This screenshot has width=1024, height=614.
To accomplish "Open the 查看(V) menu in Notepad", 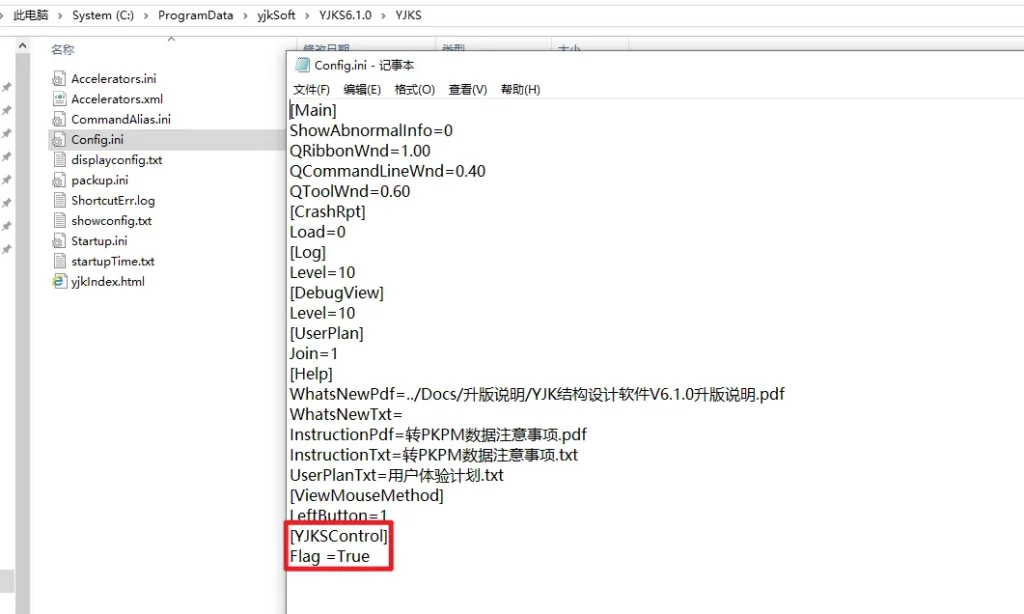I will click(x=467, y=89).
